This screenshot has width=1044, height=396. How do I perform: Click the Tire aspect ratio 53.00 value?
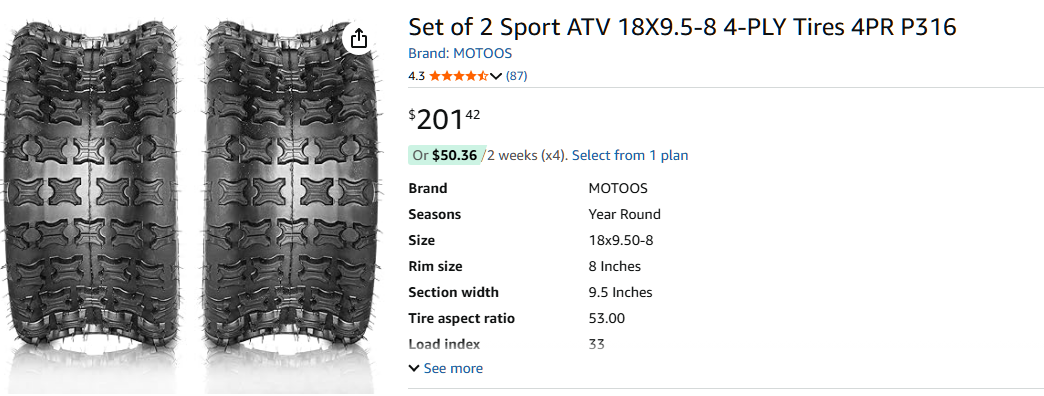[x=607, y=318]
